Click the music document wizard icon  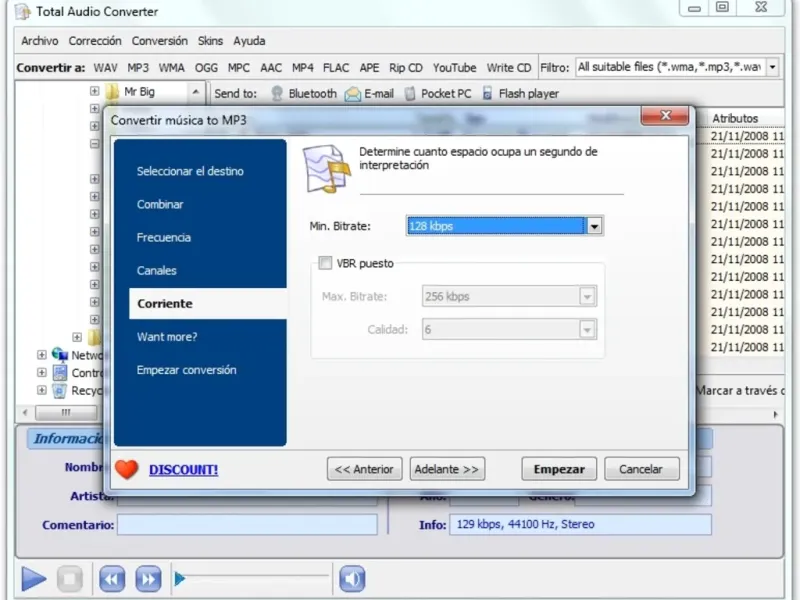pyautogui.click(x=327, y=169)
